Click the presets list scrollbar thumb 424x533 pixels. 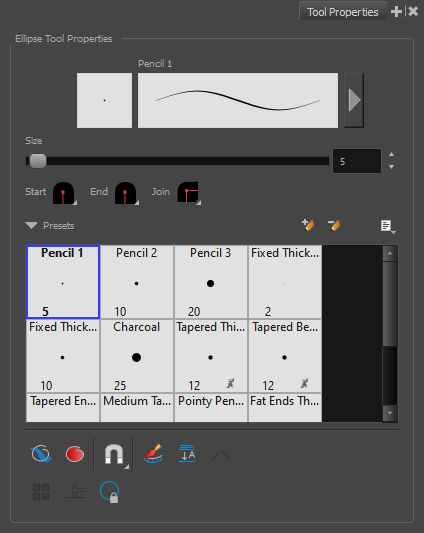(x=390, y=304)
